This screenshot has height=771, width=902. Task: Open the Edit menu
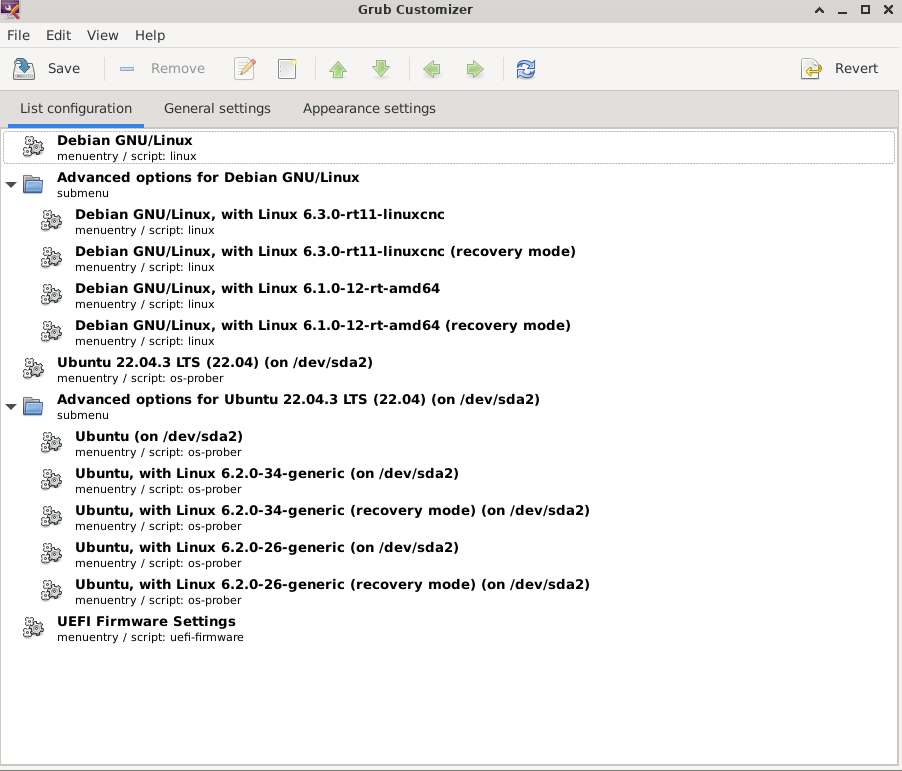click(x=58, y=35)
